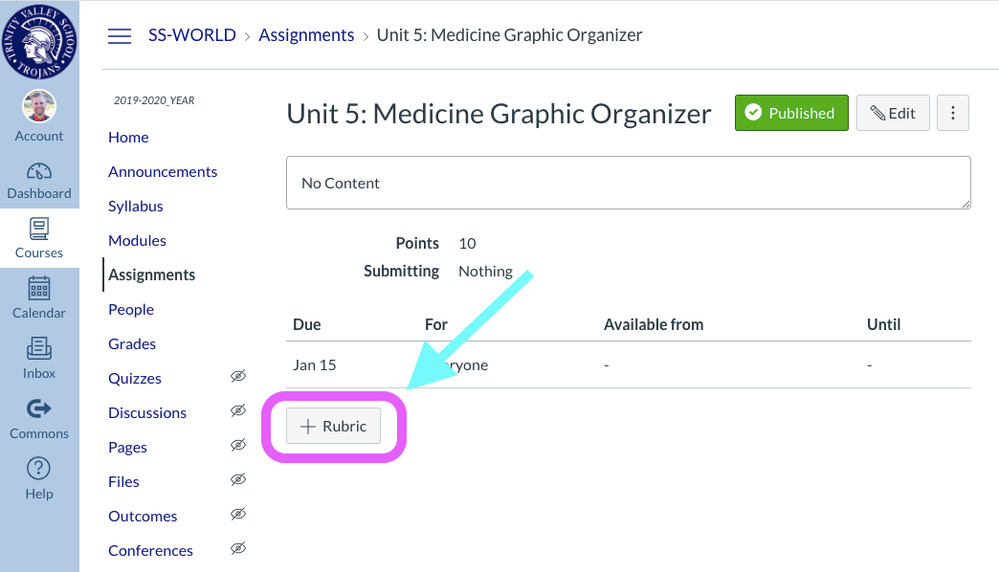Image resolution: width=999 pixels, height=572 pixels.
Task: Click the description box resize handle
Action: pos(965,204)
